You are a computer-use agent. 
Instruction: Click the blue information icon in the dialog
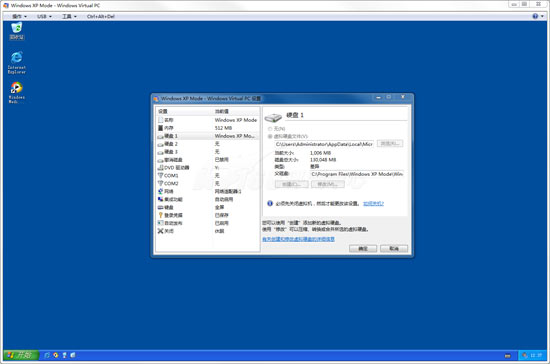pos(270,203)
